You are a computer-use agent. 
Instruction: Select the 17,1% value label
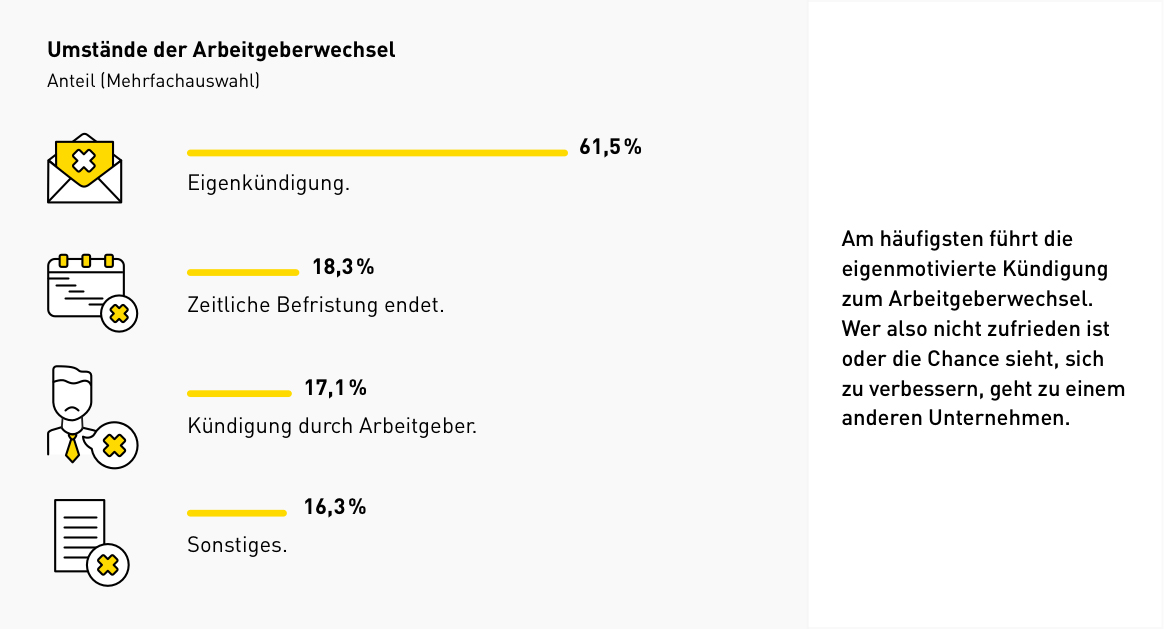(335, 387)
